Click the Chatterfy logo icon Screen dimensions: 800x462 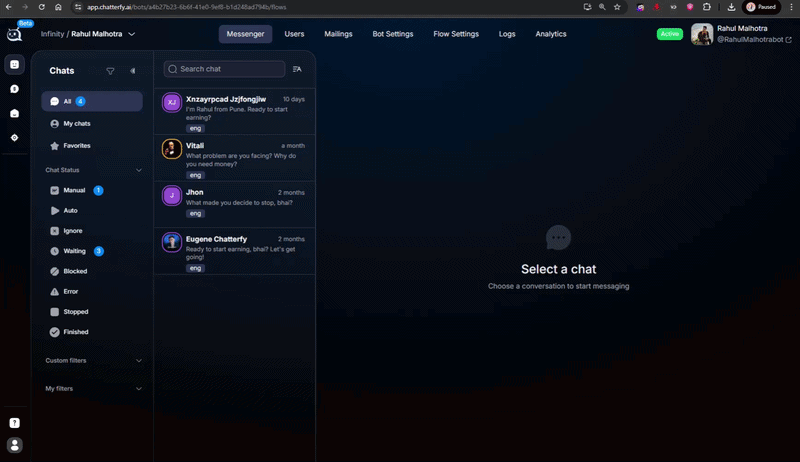[14, 34]
